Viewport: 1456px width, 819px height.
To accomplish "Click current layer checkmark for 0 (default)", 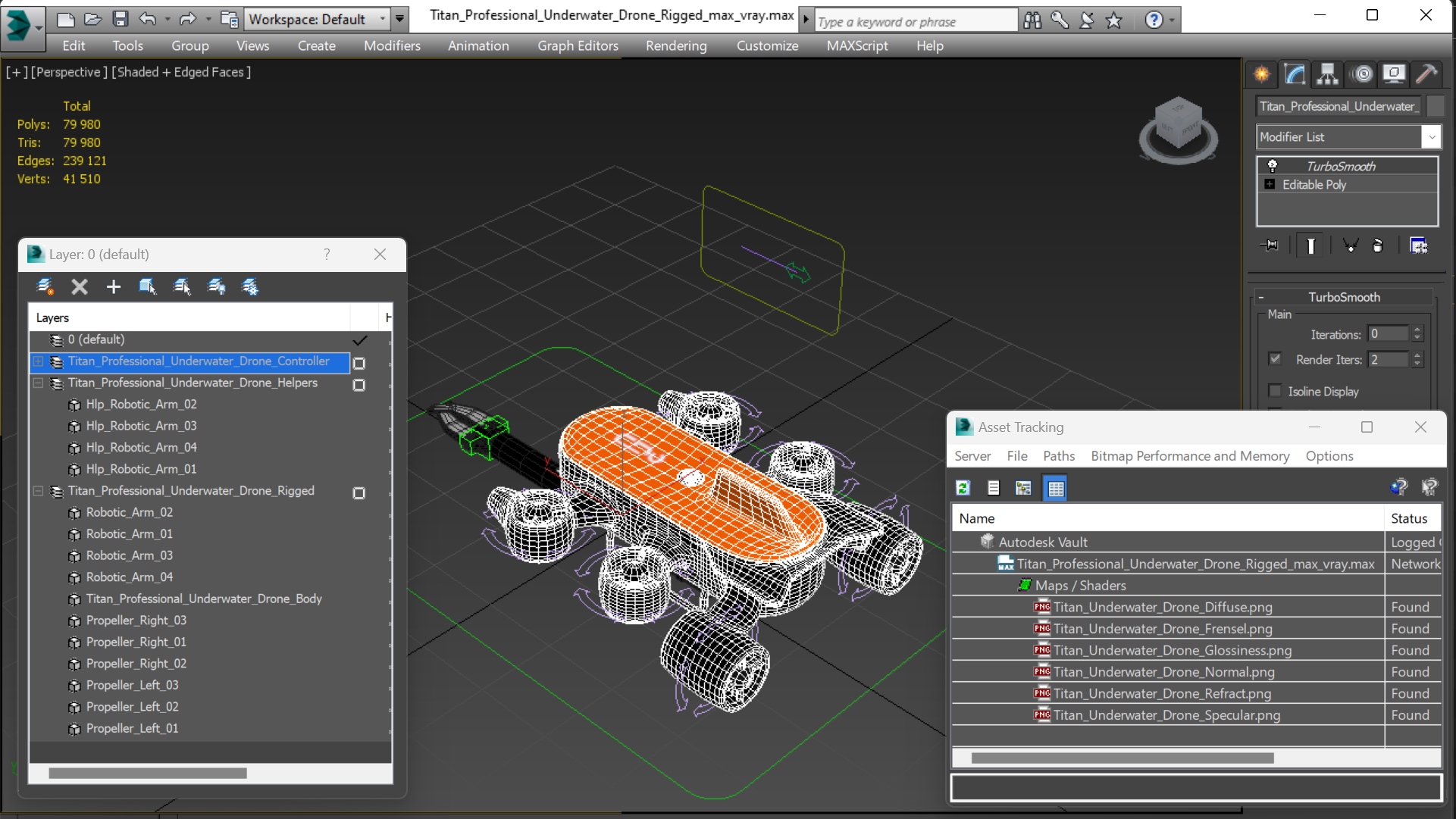I will pos(360,340).
